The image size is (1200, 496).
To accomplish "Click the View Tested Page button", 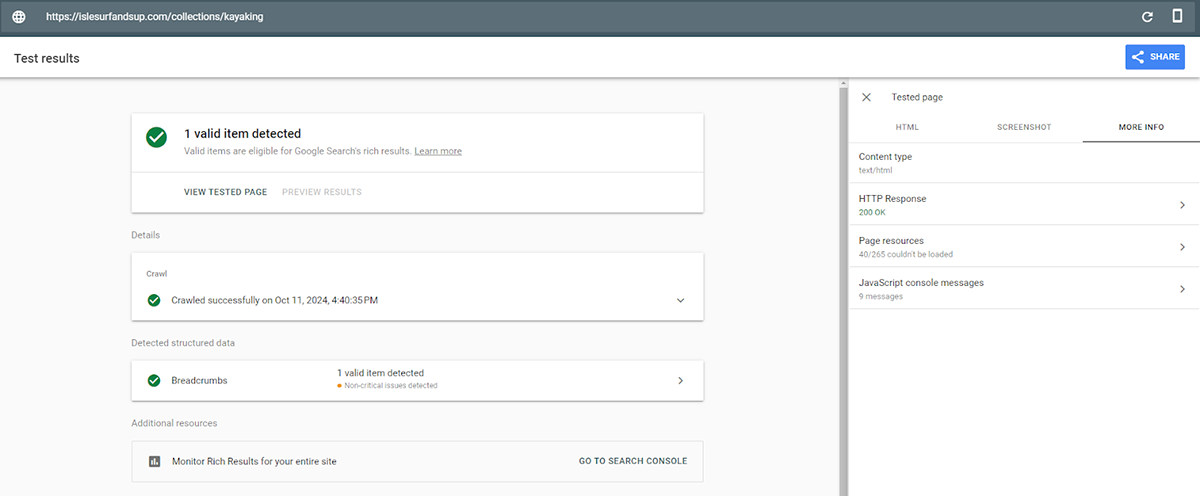I will [x=225, y=192].
